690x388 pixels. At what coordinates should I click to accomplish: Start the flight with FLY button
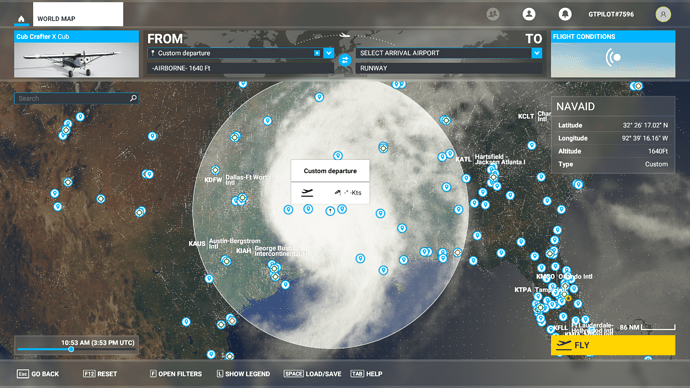[613, 345]
